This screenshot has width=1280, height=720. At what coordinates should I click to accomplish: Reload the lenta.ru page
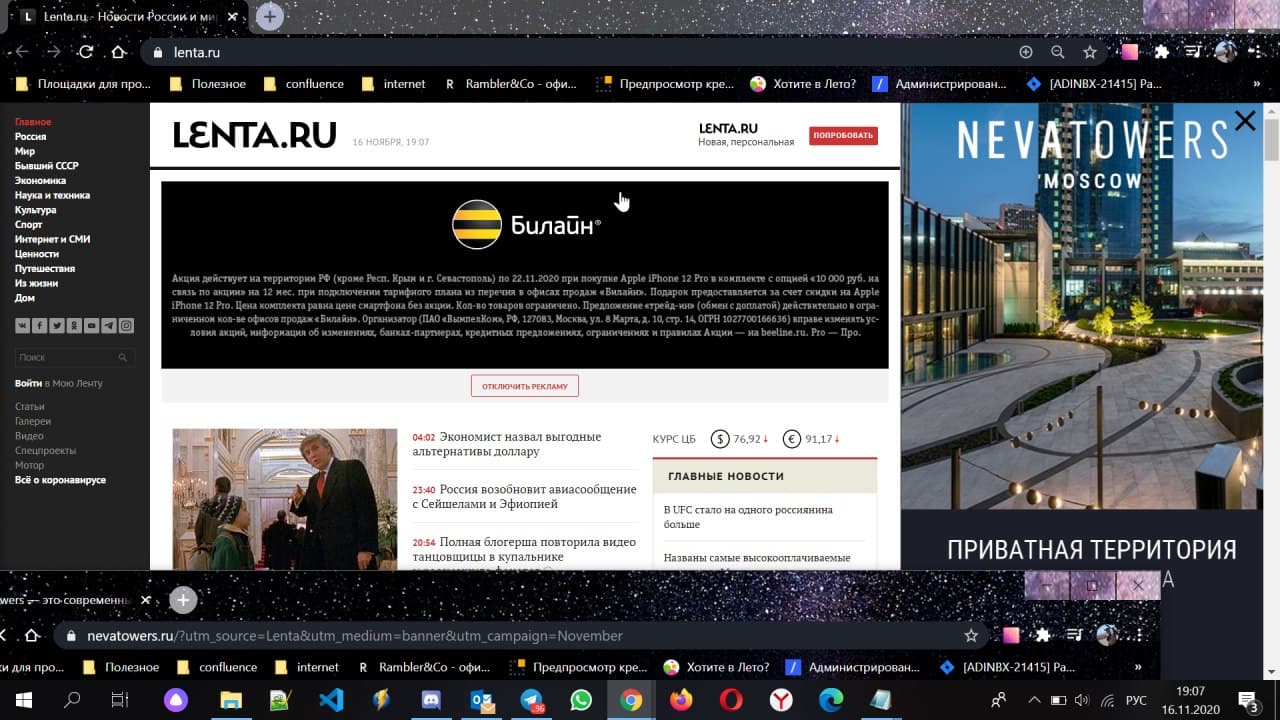coord(86,52)
